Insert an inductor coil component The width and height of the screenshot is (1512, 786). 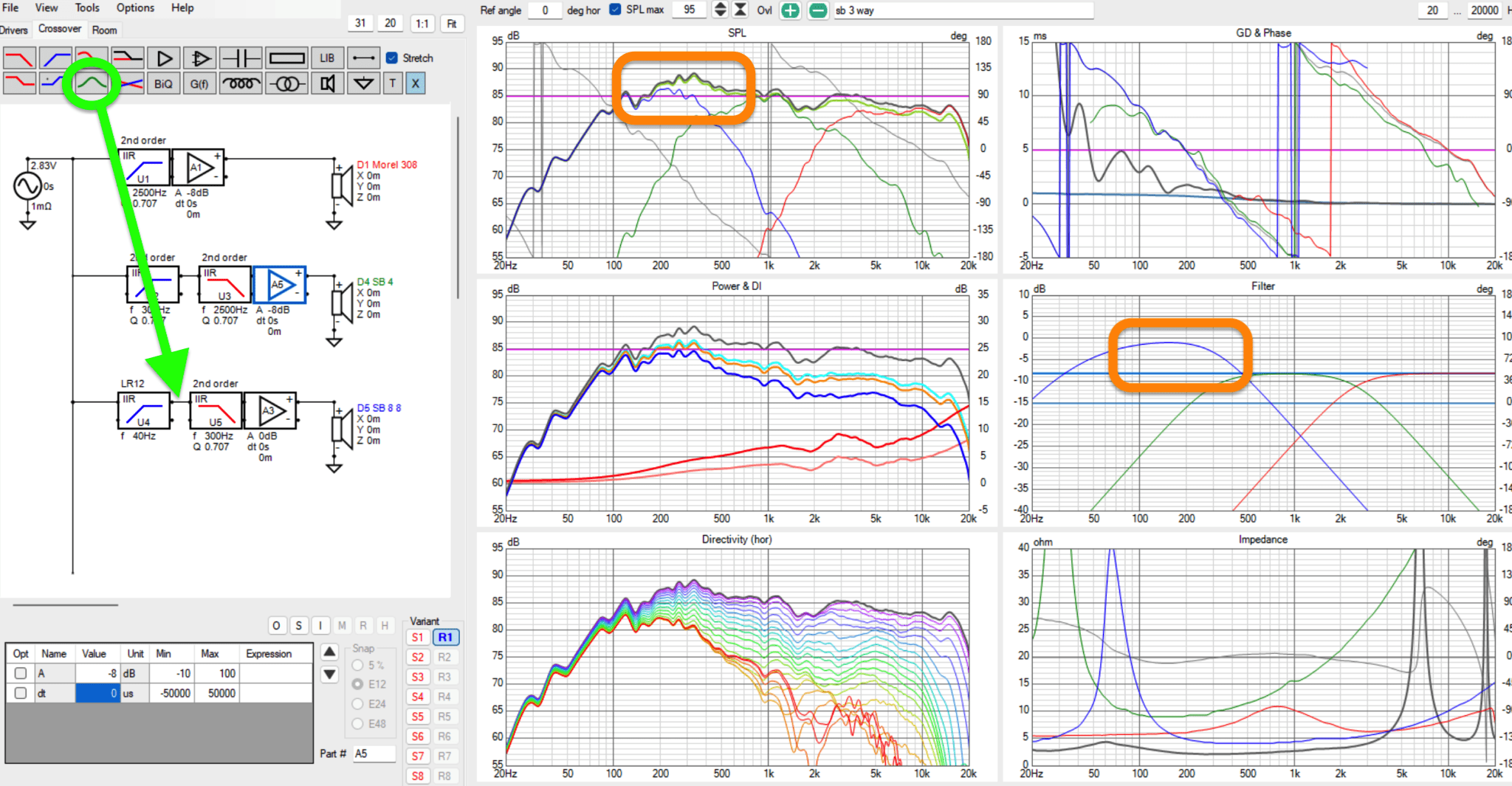point(241,83)
